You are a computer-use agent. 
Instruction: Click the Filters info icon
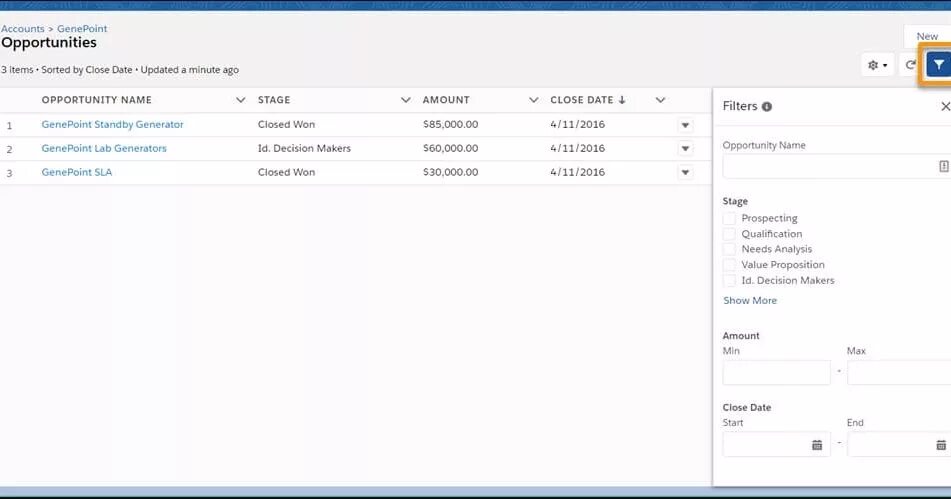click(x=767, y=107)
